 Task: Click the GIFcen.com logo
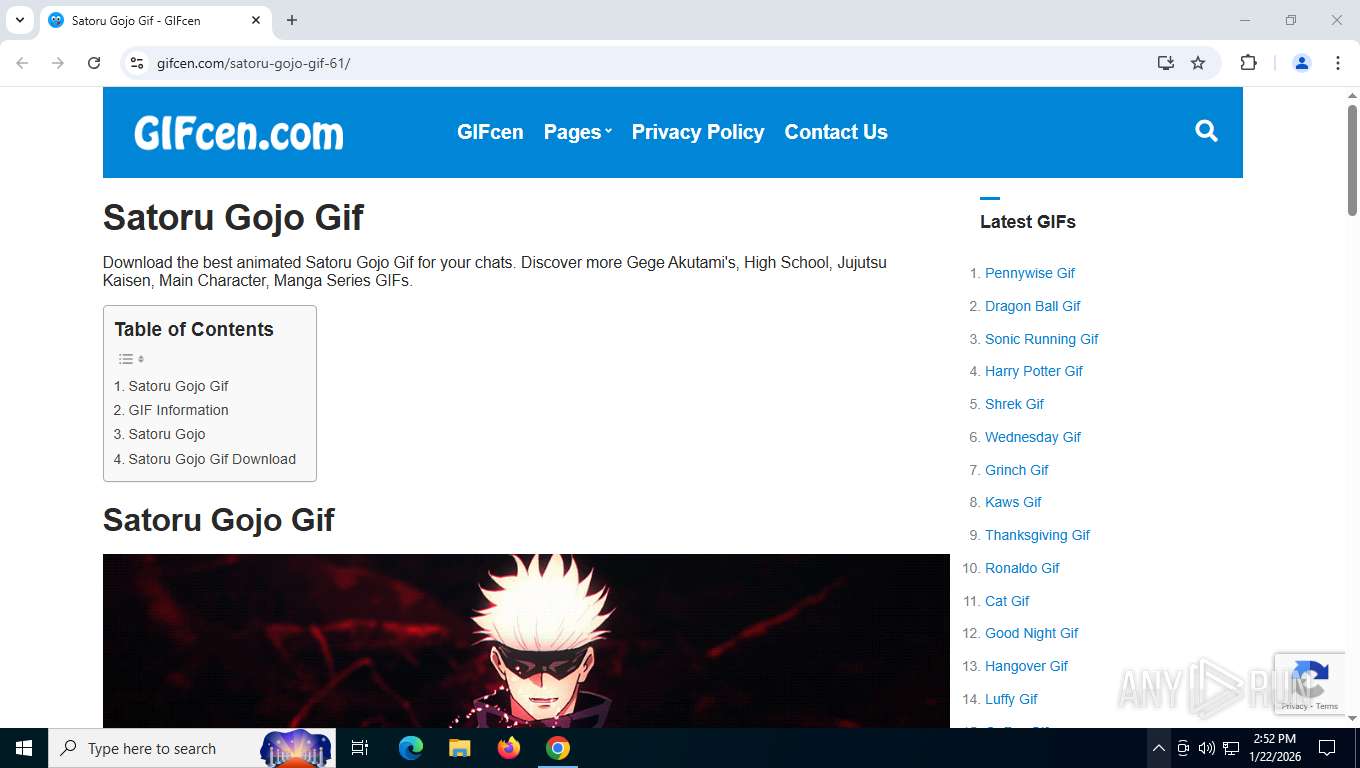pyautogui.click(x=239, y=132)
